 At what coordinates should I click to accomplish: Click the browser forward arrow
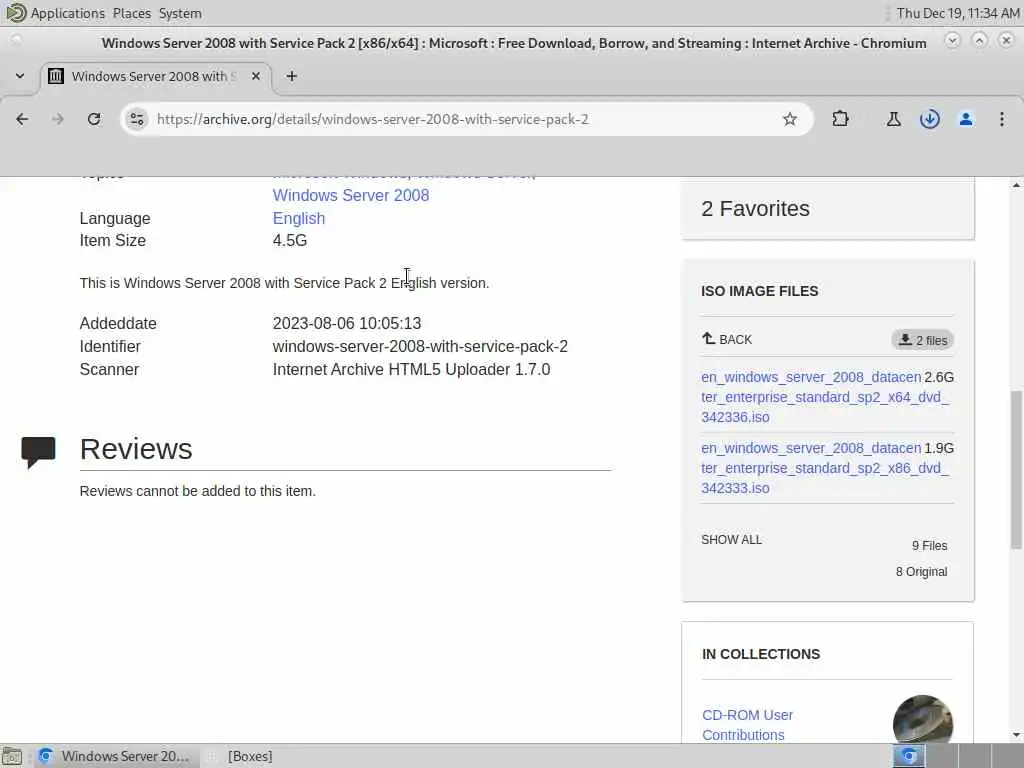[x=58, y=119]
